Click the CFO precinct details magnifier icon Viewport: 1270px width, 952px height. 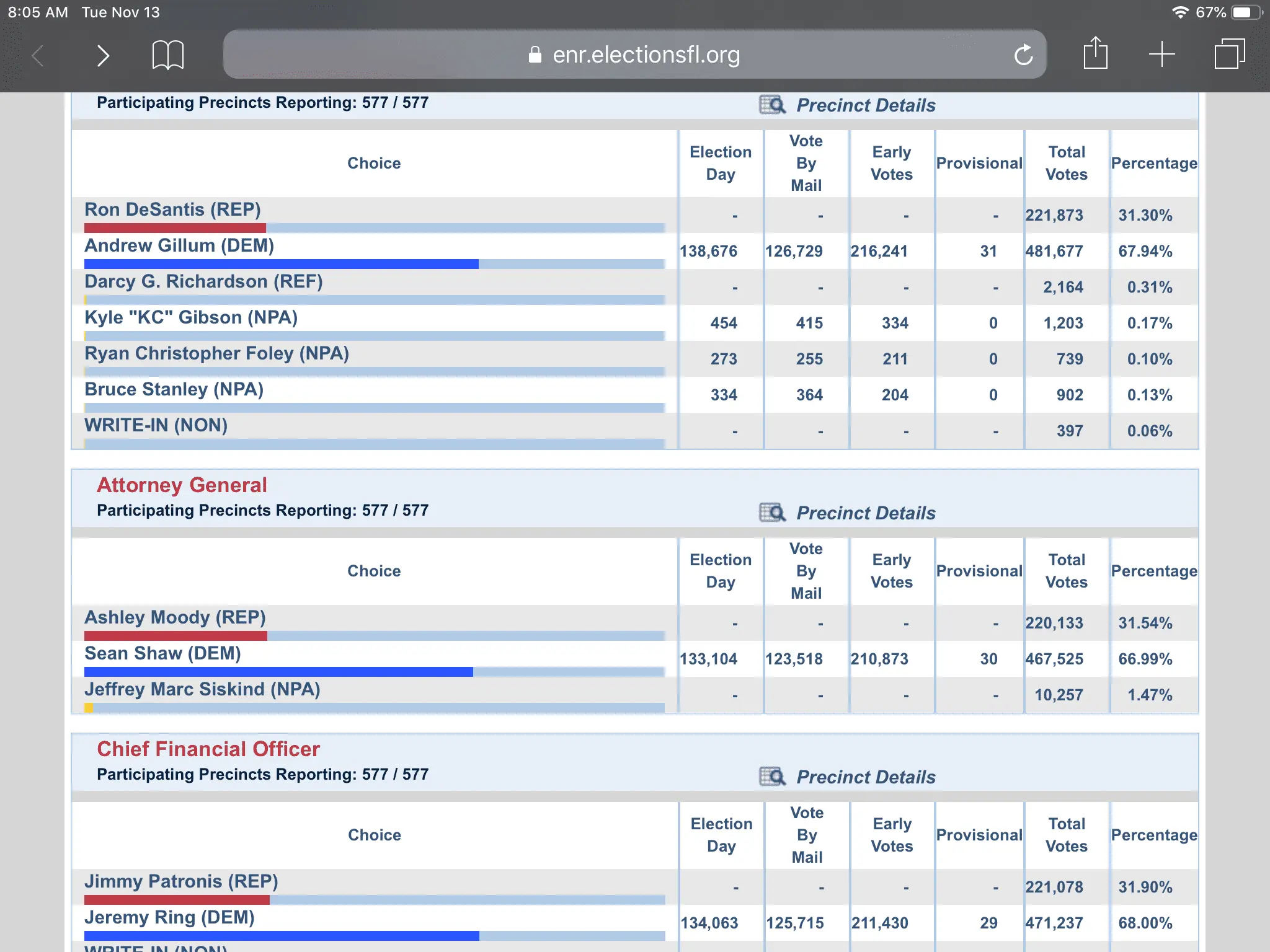772,777
